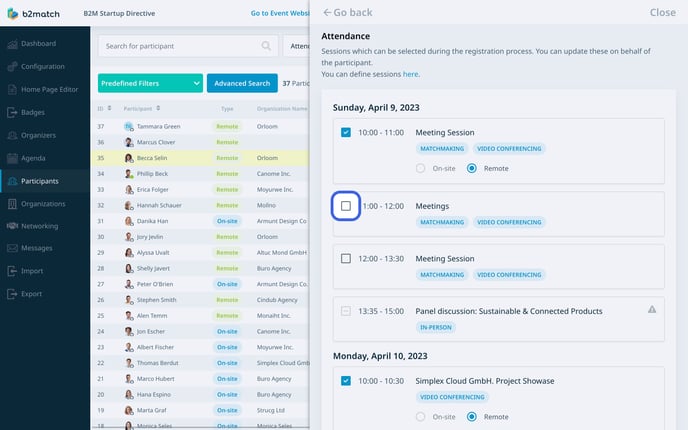Select Remote for 10:00 Meeting Session
This screenshot has width=688, height=430.
472,168
